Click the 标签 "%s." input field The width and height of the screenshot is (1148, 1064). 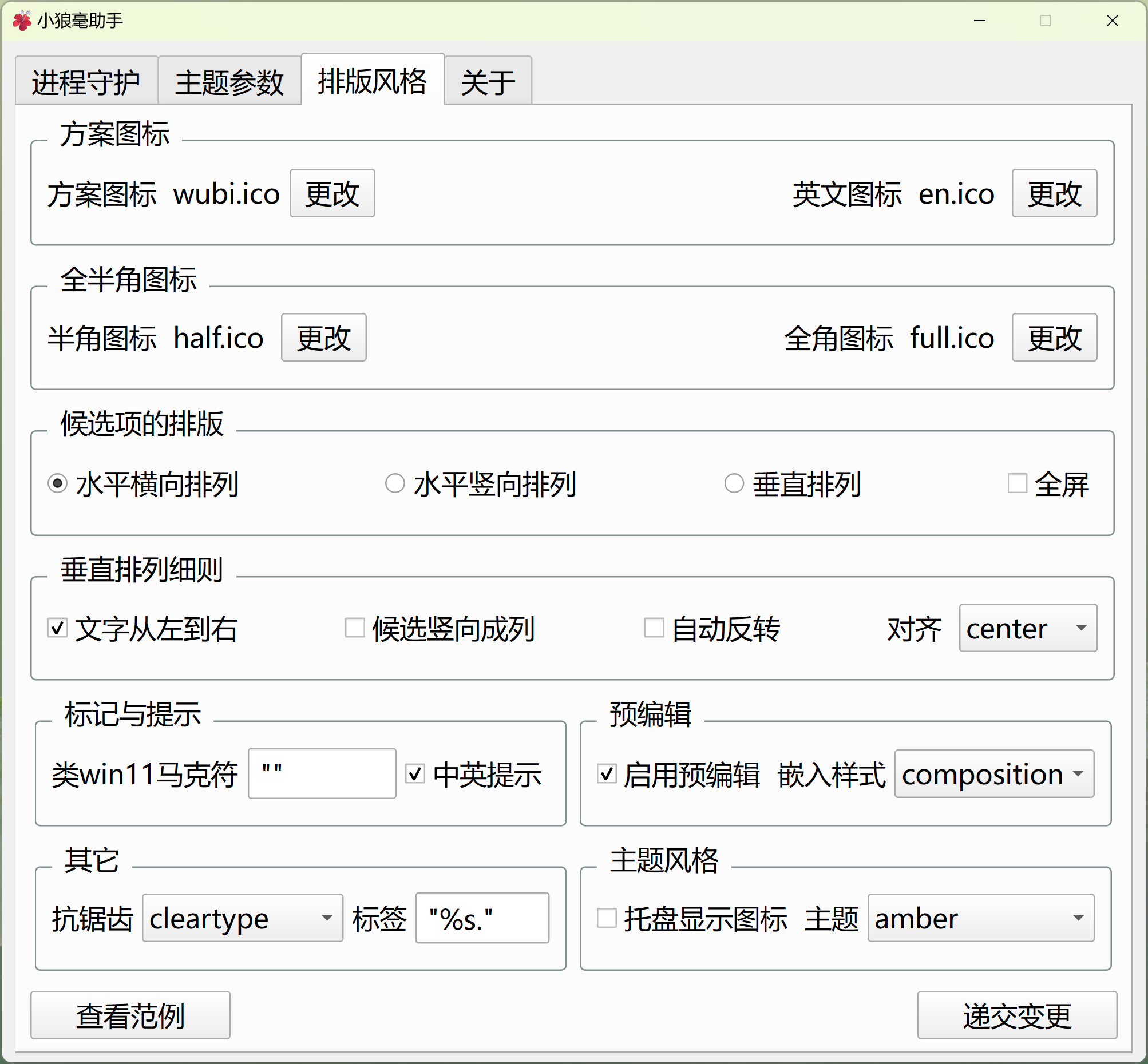[x=481, y=918]
